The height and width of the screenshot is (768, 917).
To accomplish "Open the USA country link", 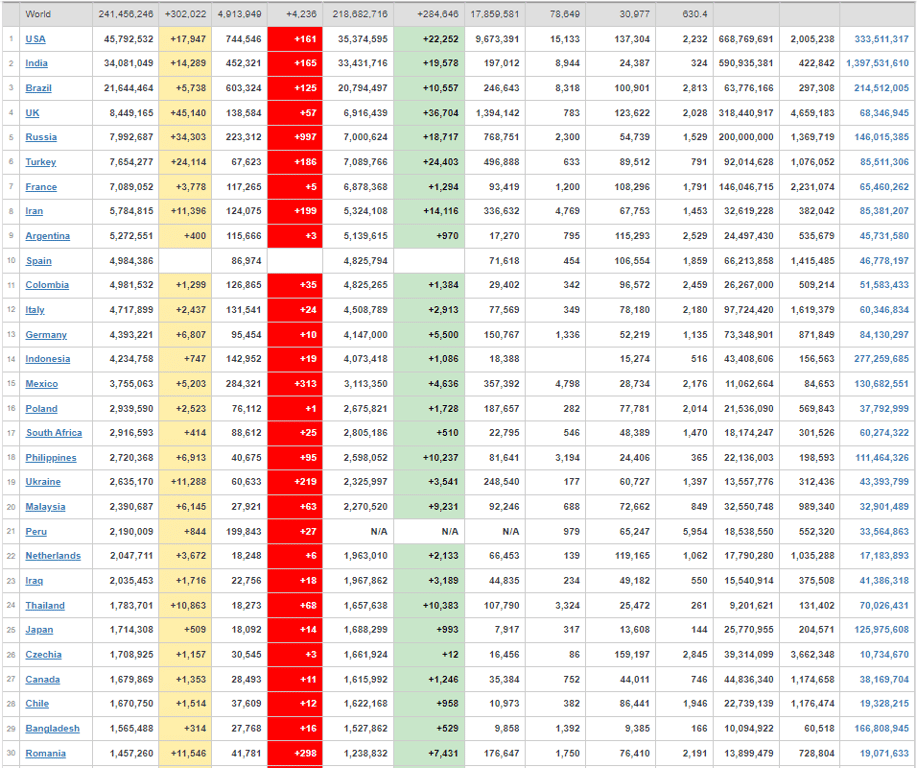I will (x=35, y=39).
